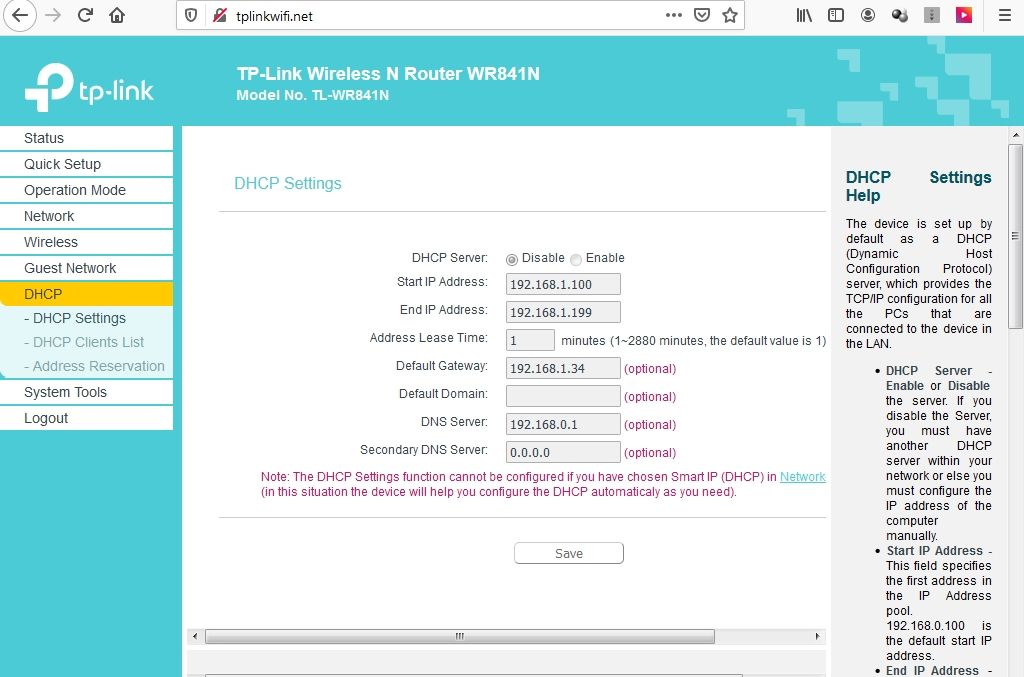Save page to Pocket icon
The height and width of the screenshot is (677, 1024).
tap(702, 15)
